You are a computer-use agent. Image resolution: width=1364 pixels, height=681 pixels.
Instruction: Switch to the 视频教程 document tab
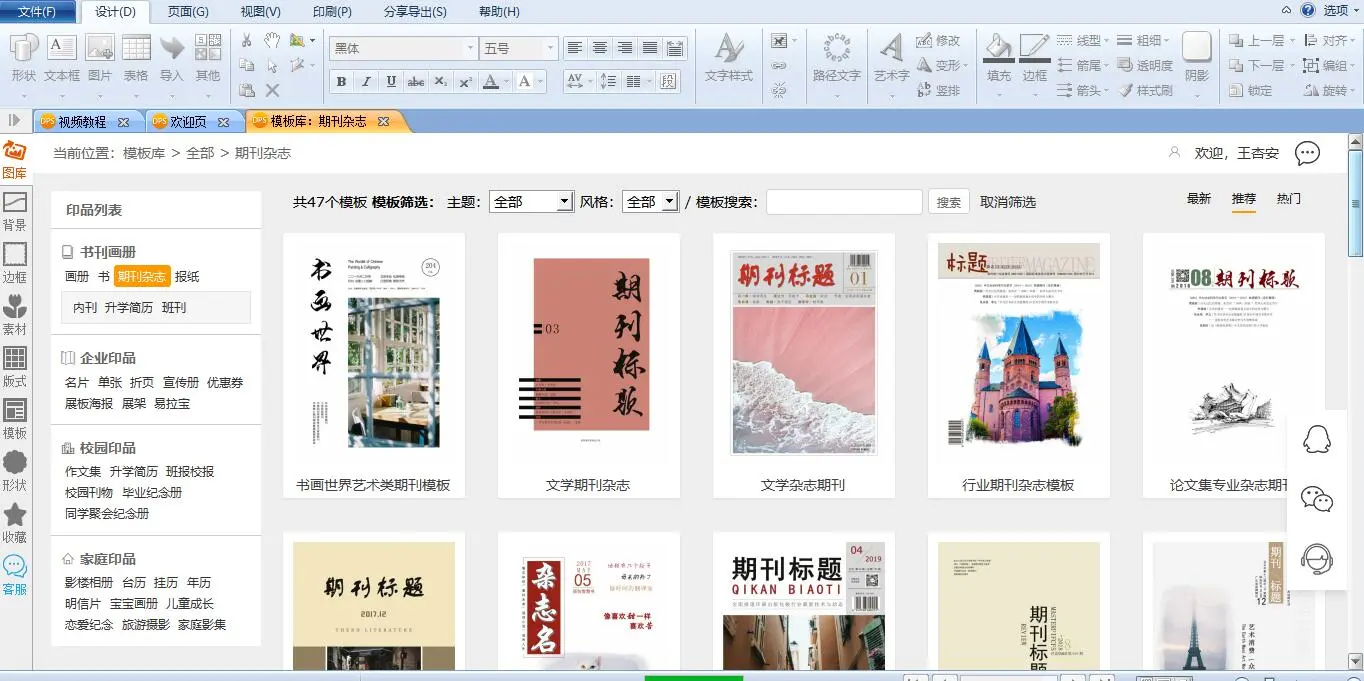pos(82,122)
